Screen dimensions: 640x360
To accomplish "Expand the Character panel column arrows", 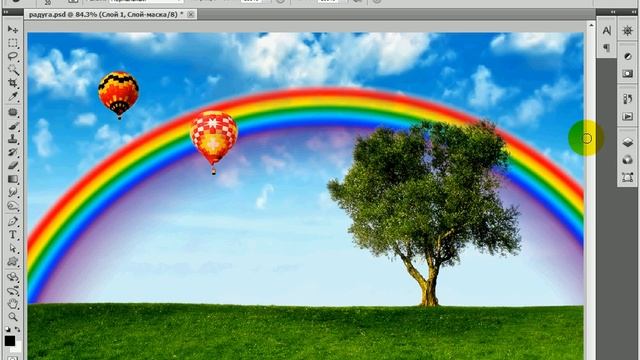I will coord(612,12).
